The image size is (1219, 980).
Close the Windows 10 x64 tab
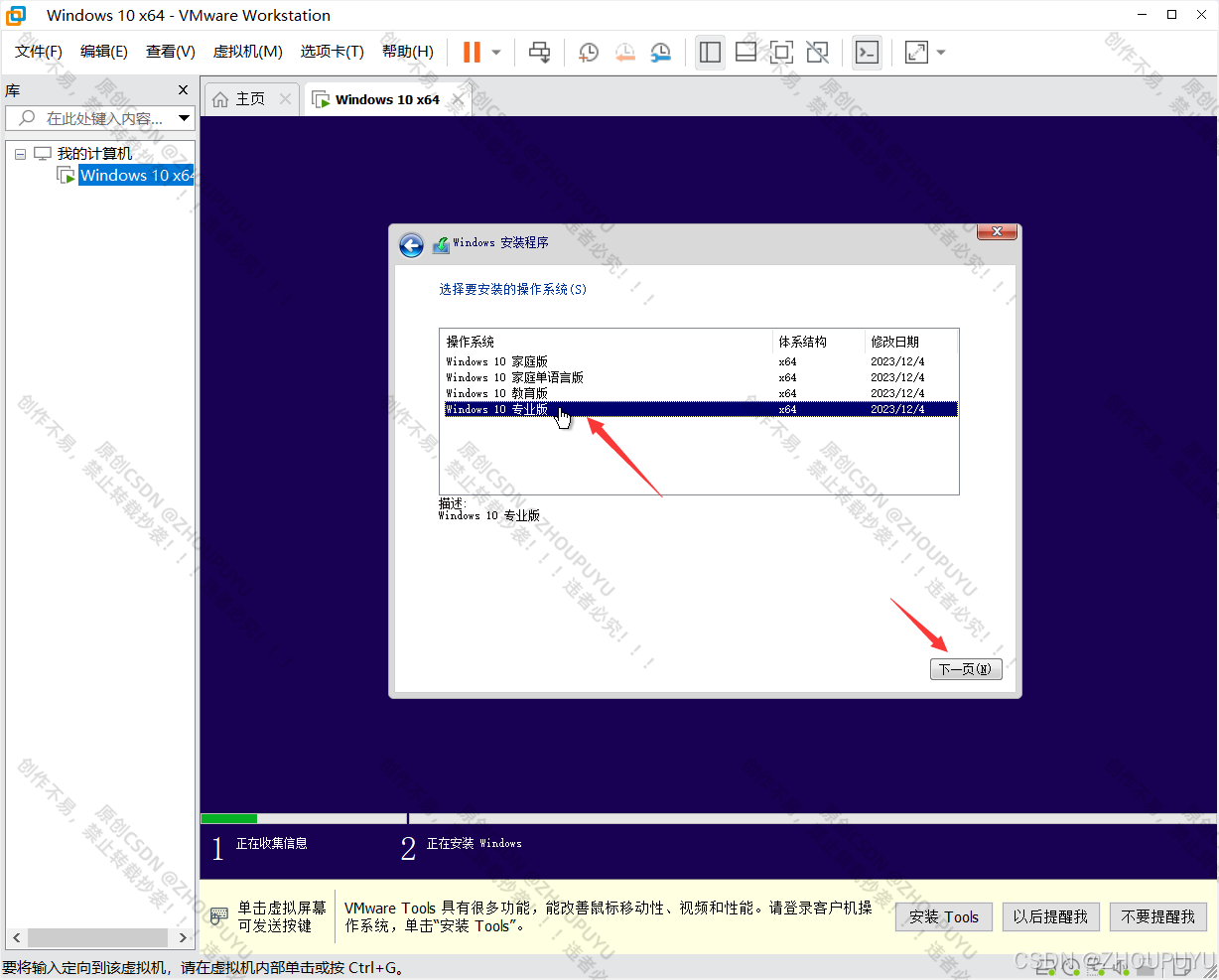coord(458,99)
